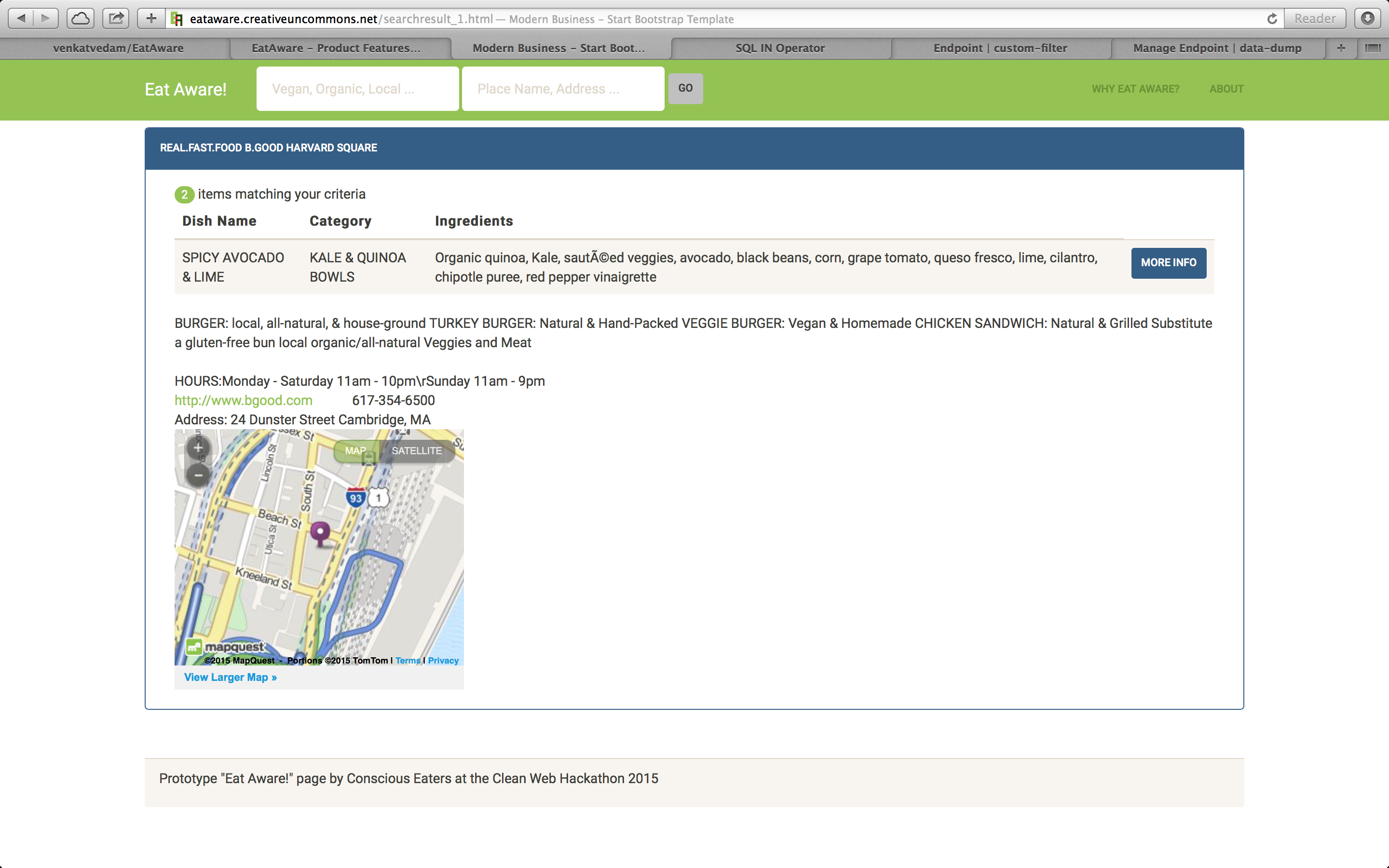Click the browser forward arrow
The image size is (1389, 868).
tap(46, 18)
